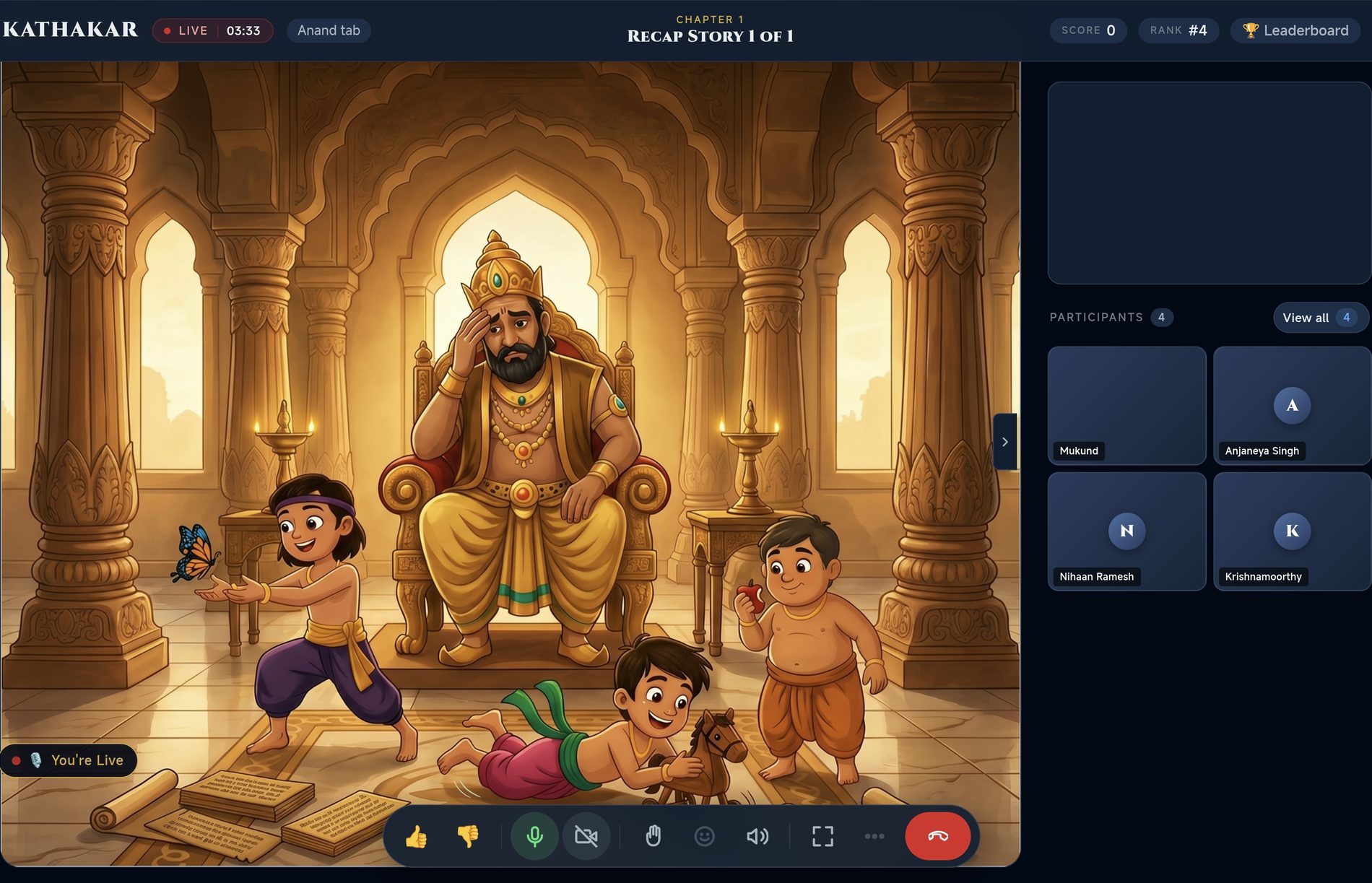Click the Chapter 1 heading

pyautogui.click(x=710, y=19)
